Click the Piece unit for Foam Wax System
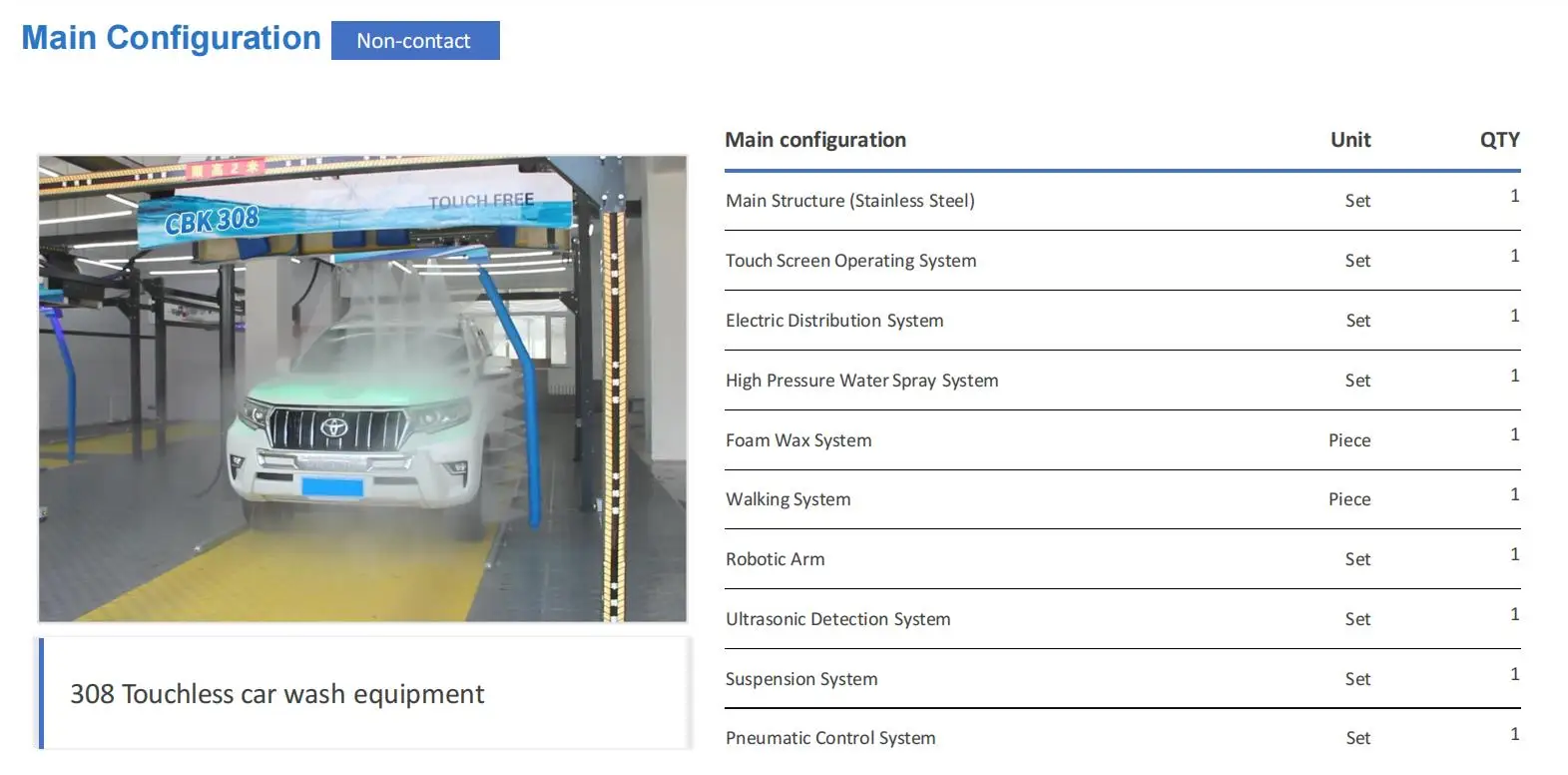This screenshot has width=1568, height=775. pyautogui.click(x=1348, y=440)
